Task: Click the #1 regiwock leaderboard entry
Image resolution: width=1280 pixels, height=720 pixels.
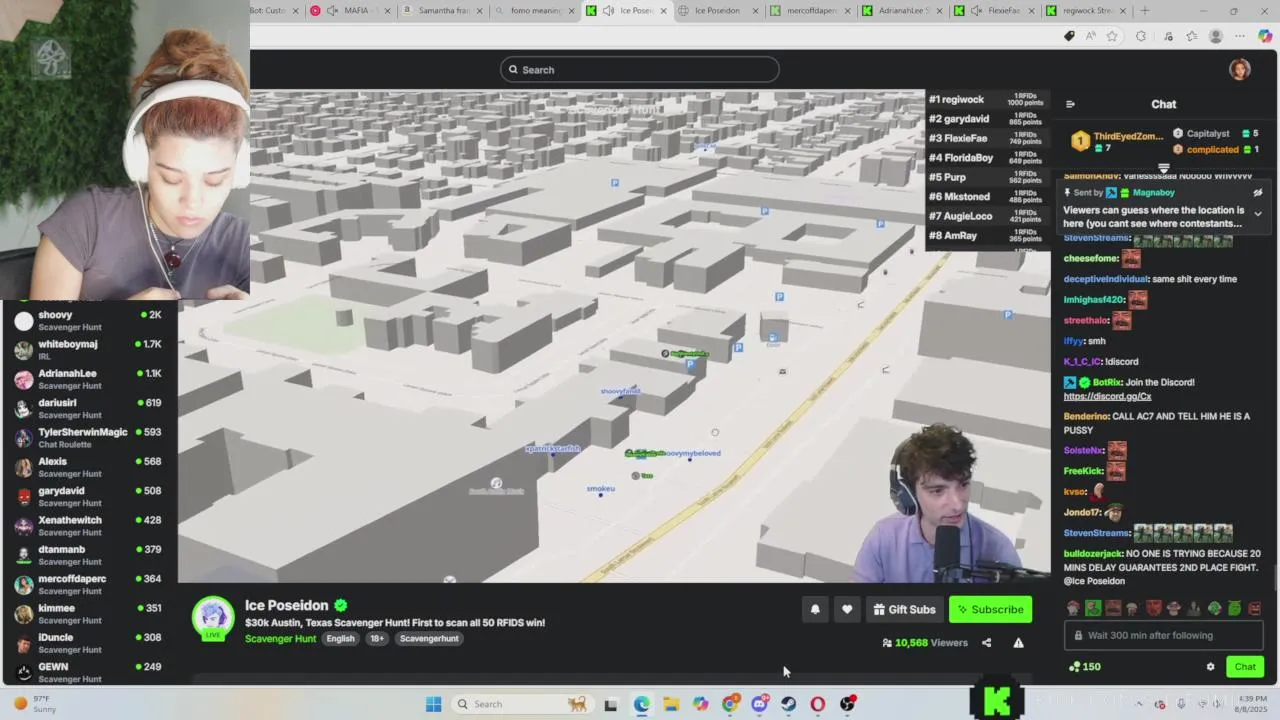Action: (x=985, y=100)
